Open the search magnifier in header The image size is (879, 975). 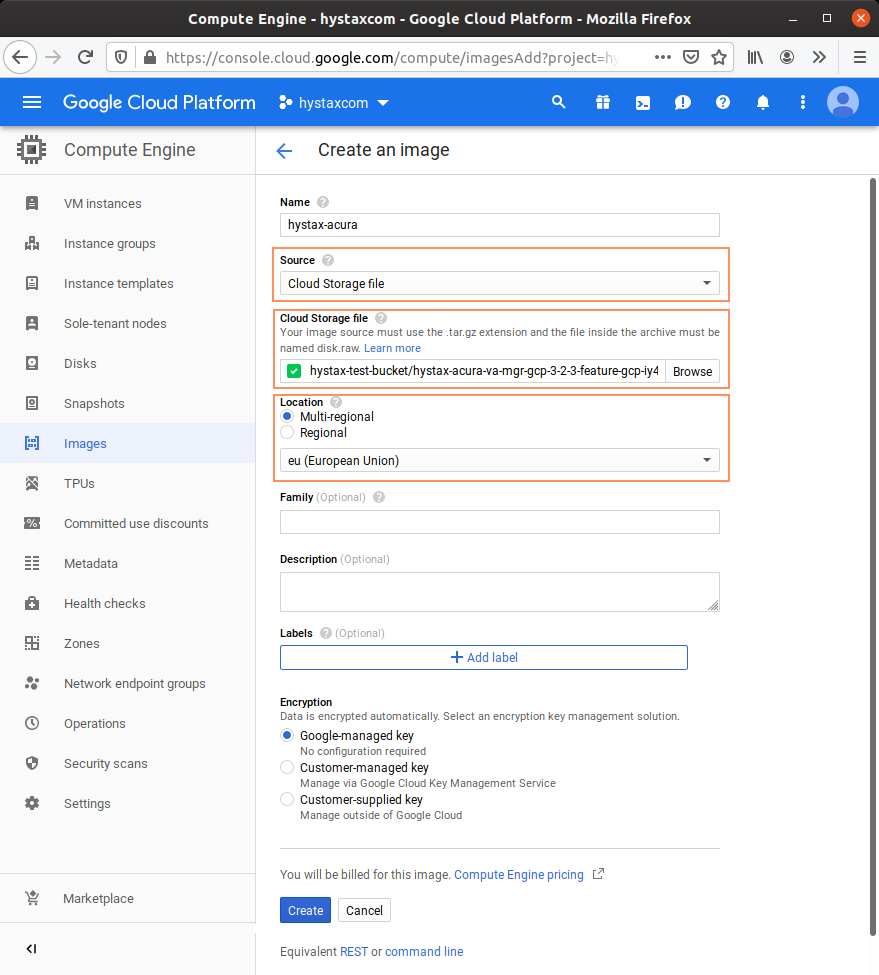coord(559,103)
